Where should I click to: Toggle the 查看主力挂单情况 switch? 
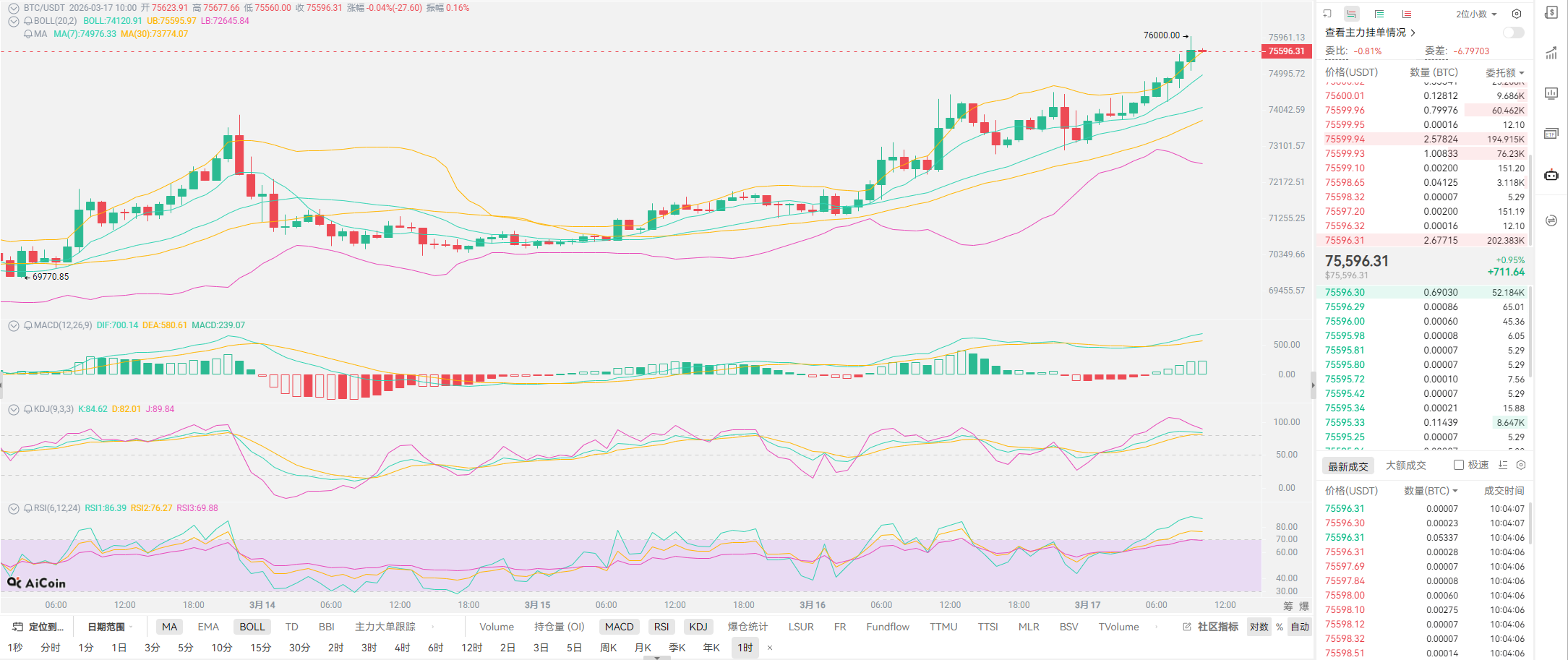[x=1513, y=33]
